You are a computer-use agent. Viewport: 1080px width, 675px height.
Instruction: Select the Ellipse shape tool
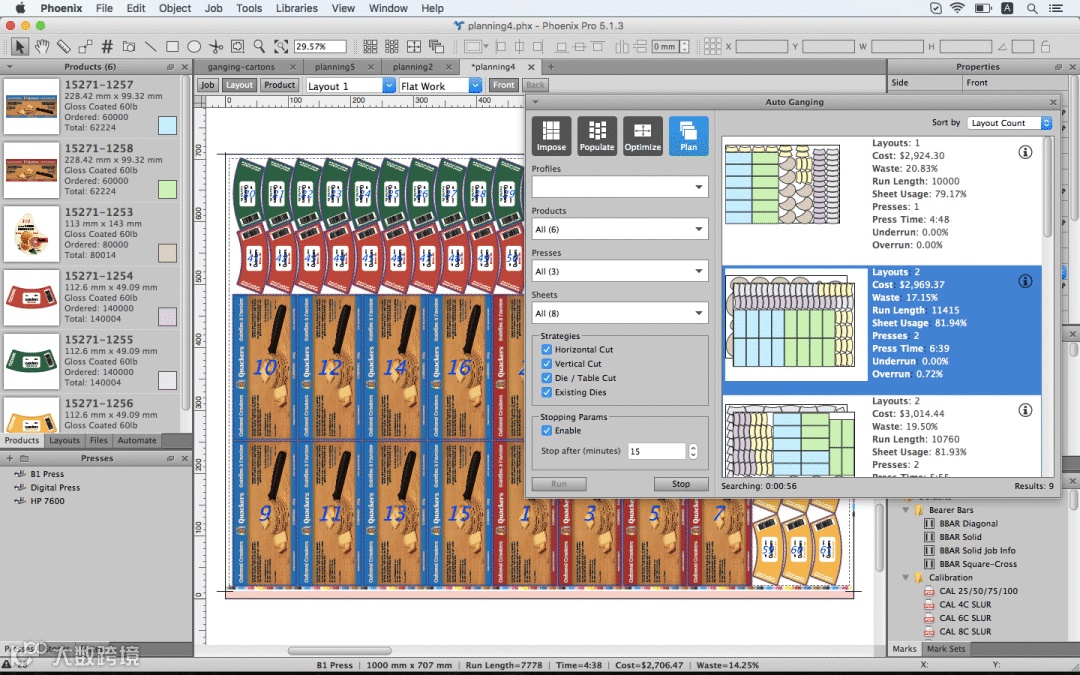tap(194, 47)
